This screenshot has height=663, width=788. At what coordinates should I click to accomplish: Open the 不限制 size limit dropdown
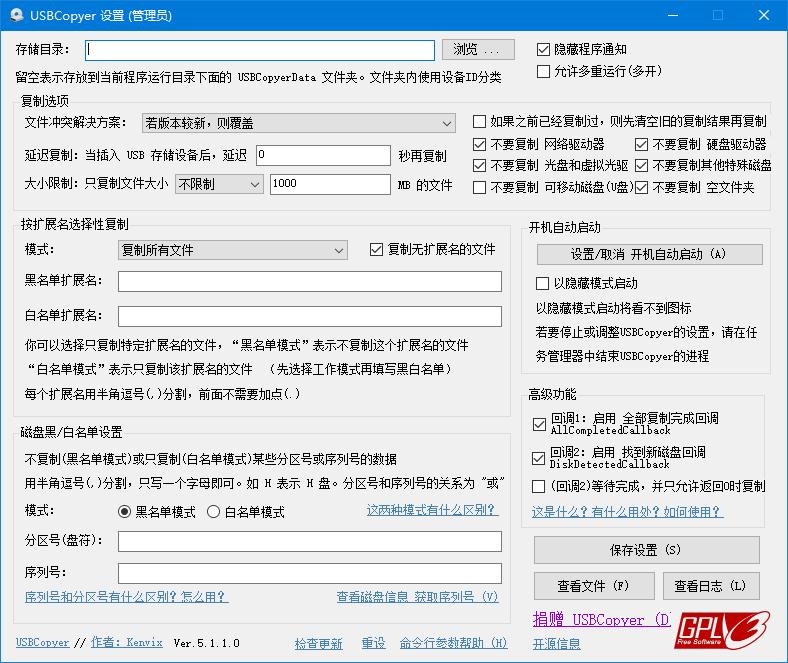click(219, 184)
